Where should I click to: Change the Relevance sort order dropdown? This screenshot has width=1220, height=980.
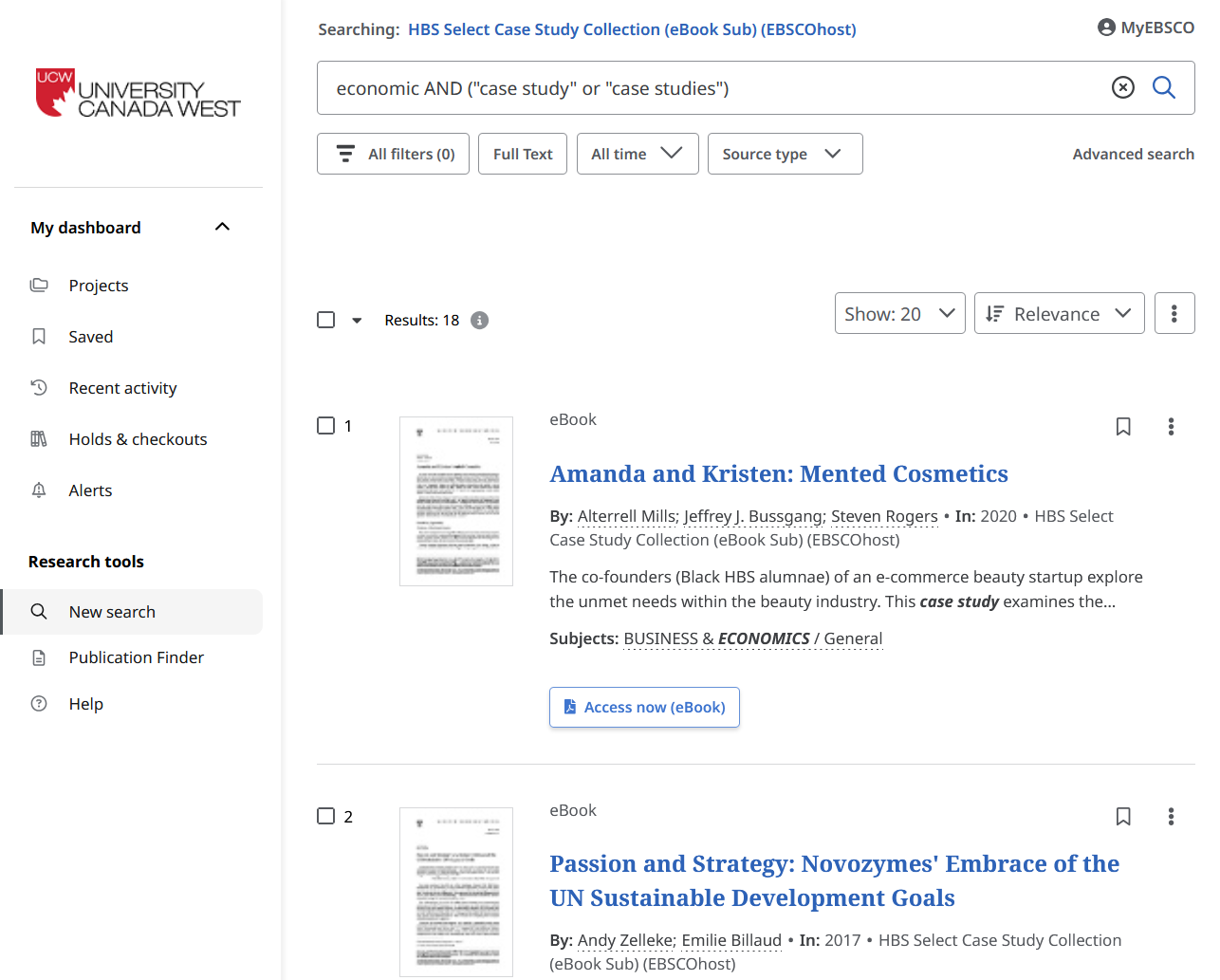point(1059,314)
